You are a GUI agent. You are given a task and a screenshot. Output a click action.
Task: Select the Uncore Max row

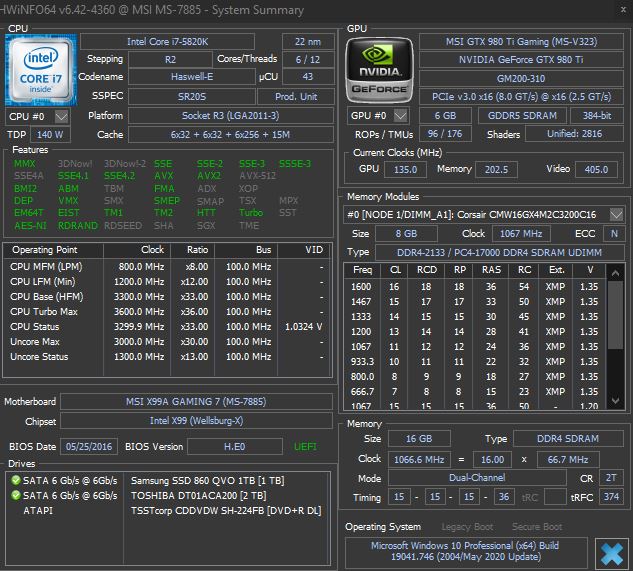167,342
